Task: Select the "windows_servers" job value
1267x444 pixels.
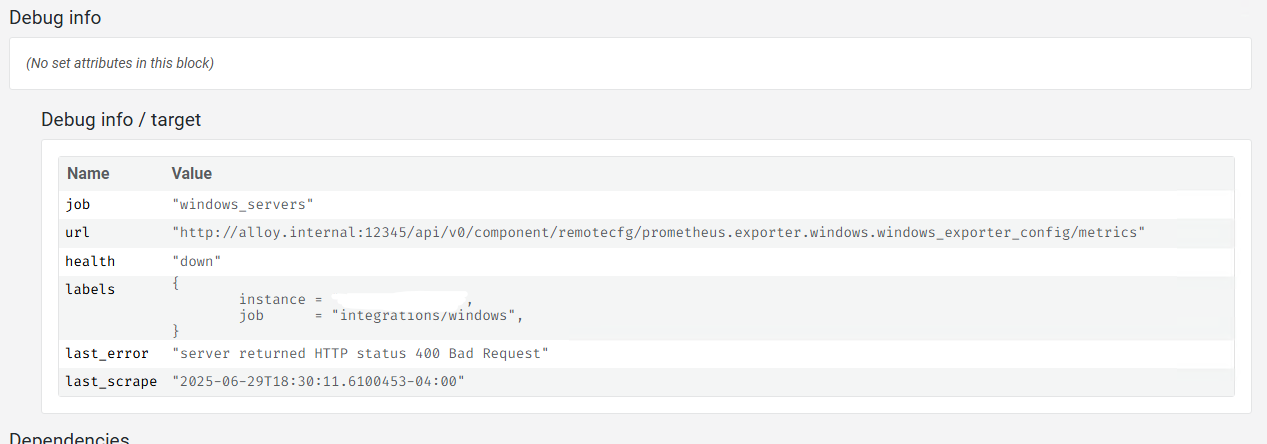Action: click(243, 205)
